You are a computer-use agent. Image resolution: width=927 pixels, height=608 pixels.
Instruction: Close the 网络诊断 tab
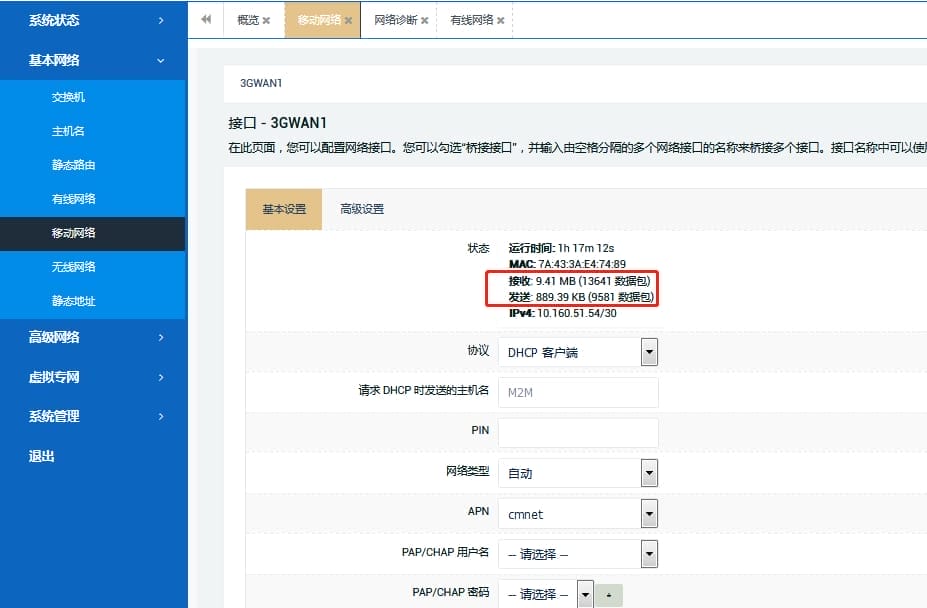[x=425, y=19]
